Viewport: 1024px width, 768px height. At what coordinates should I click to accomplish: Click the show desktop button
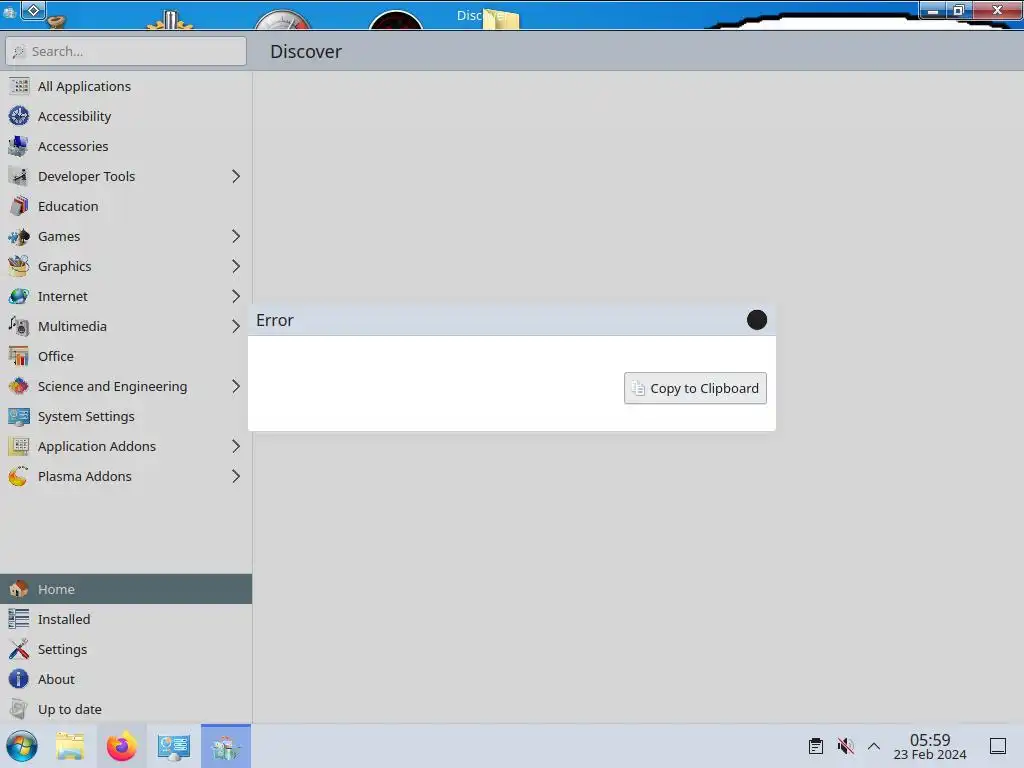click(x=998, y=746)
